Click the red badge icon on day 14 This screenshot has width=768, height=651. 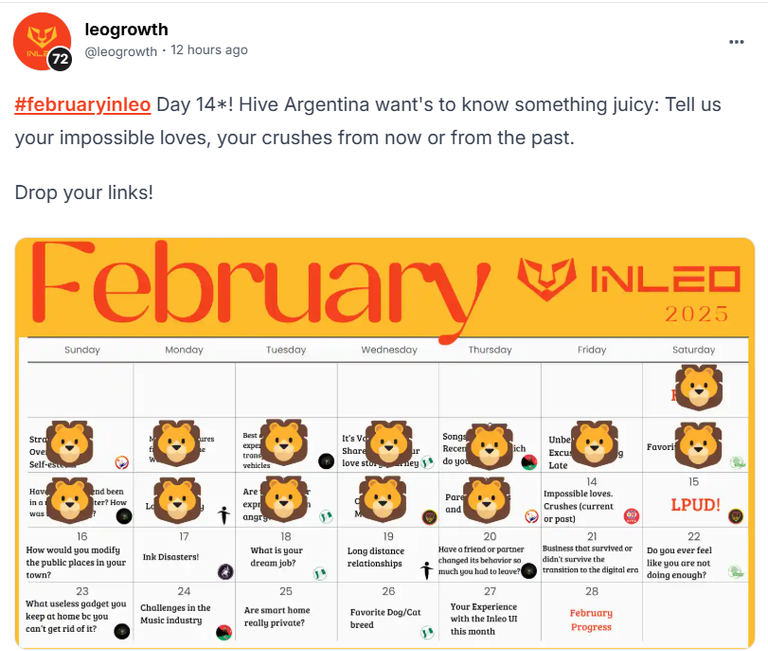631,516
